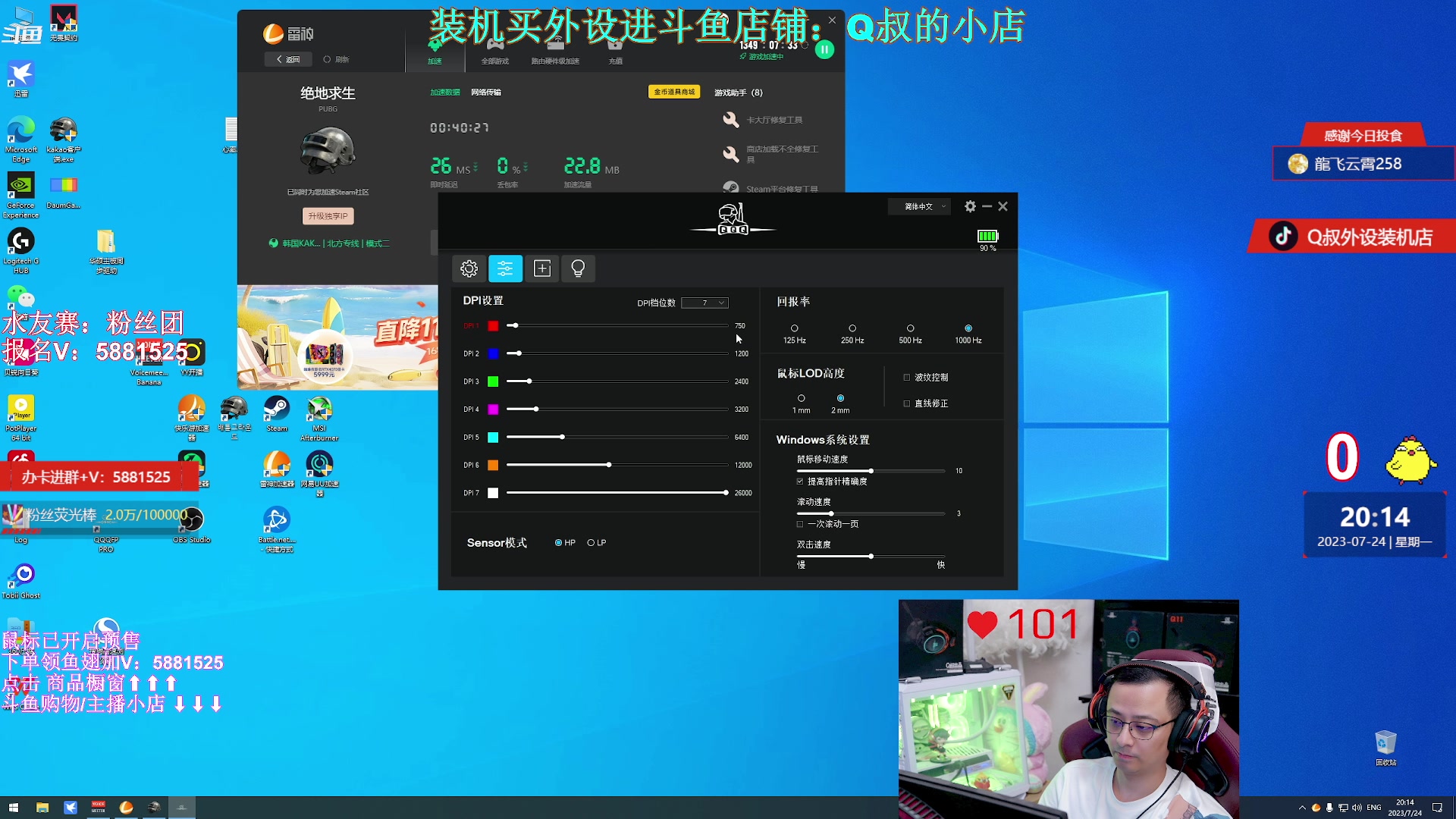Select LP sensor mode
The height and width of the screenshot is (819, 1456).
click(591, 543)
